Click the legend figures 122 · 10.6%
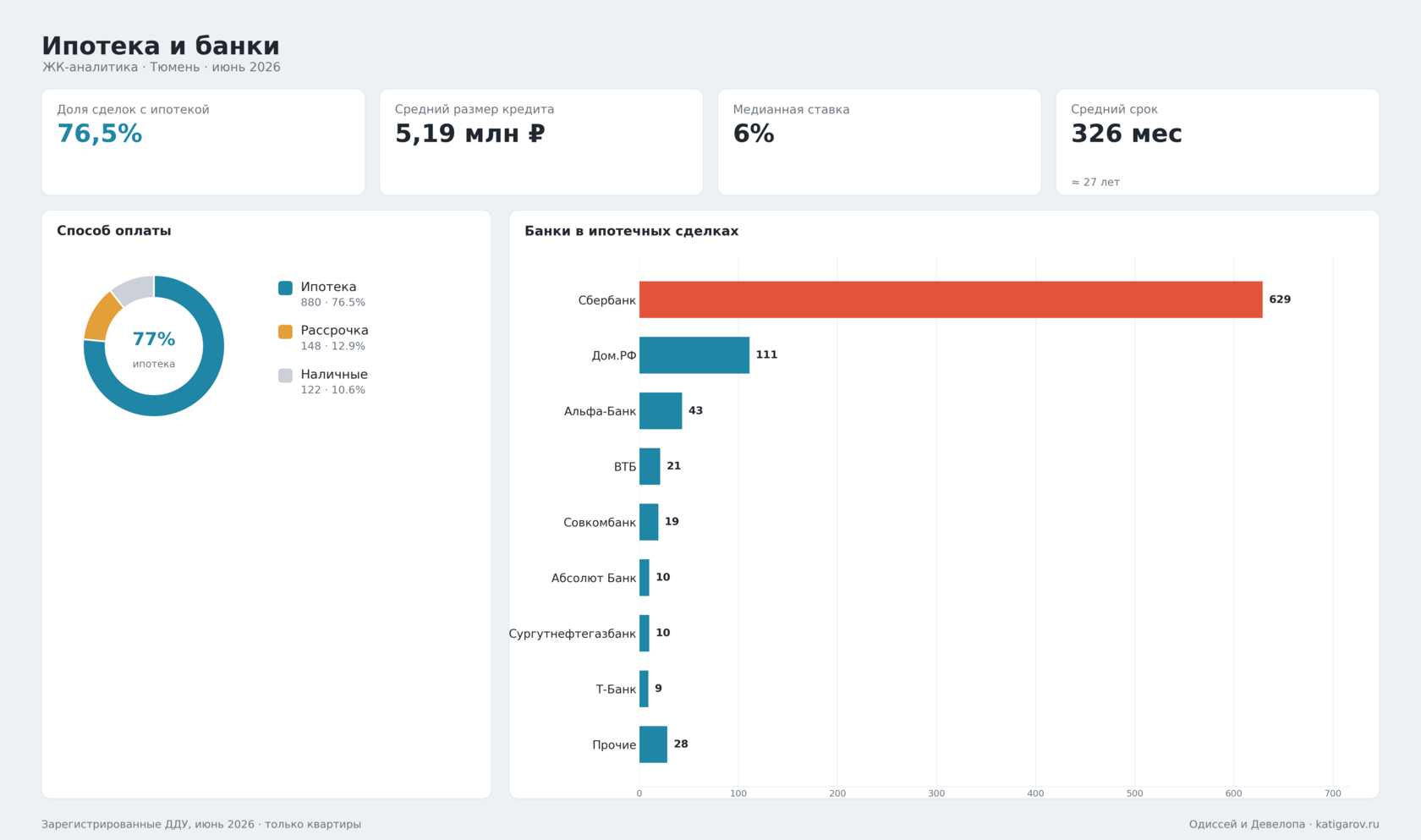 click(x=333, y=391)
